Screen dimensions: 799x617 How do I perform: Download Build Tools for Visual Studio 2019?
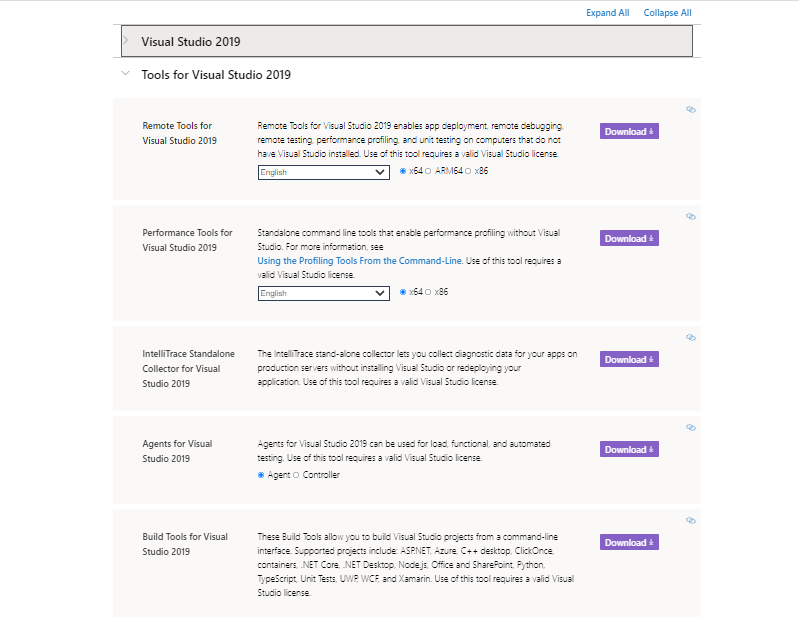pos(629,542)
